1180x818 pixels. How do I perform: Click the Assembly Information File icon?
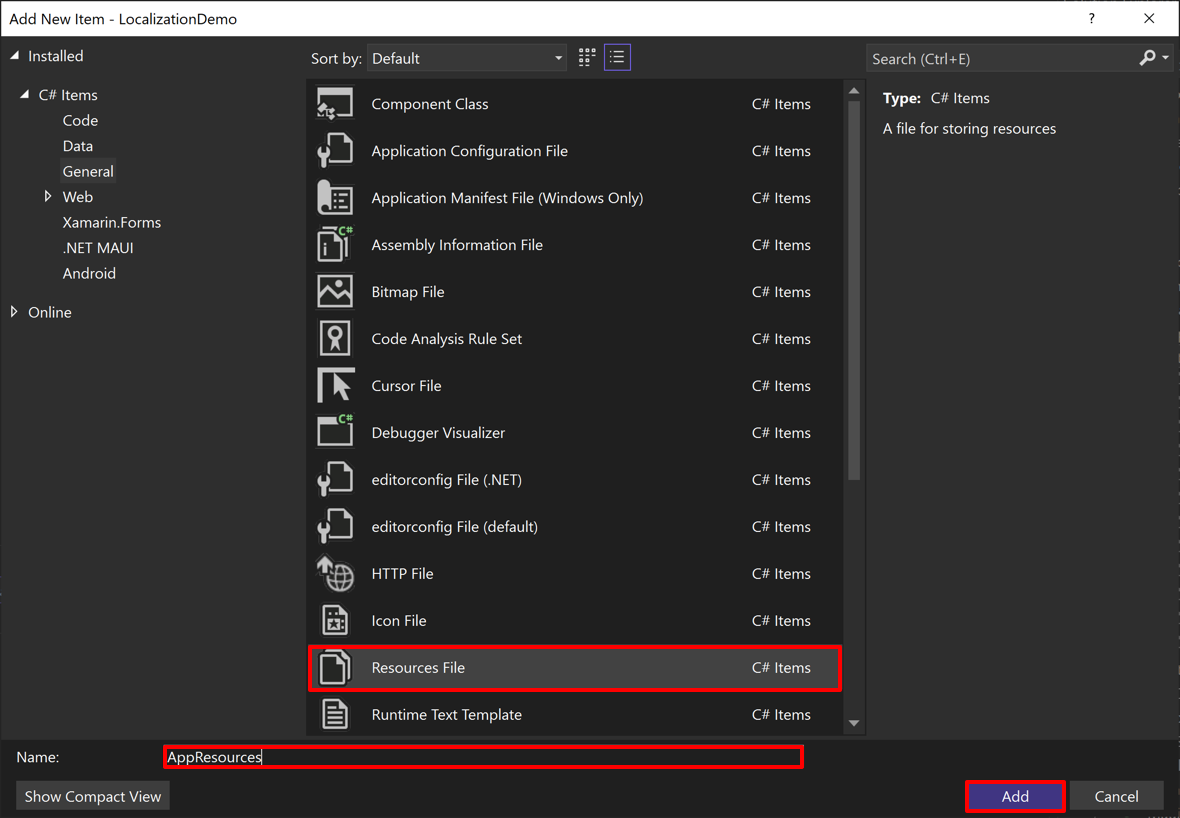(x=335, y=245)
